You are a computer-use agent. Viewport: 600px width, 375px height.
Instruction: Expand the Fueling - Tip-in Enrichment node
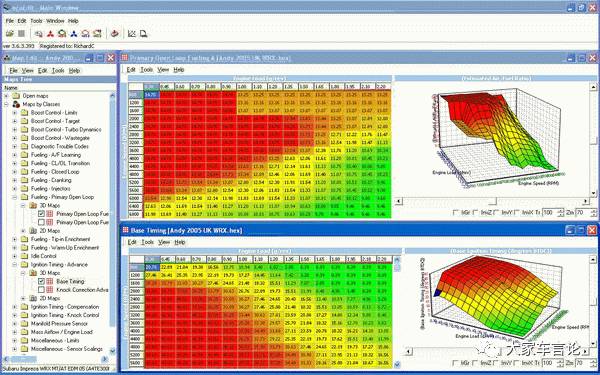click(x=15, y=239)
